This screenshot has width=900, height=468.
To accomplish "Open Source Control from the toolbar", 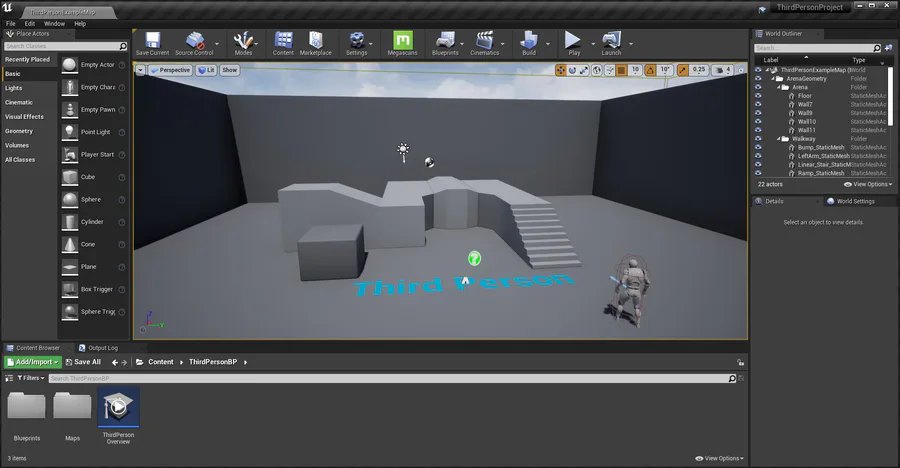I will [195, 40].
